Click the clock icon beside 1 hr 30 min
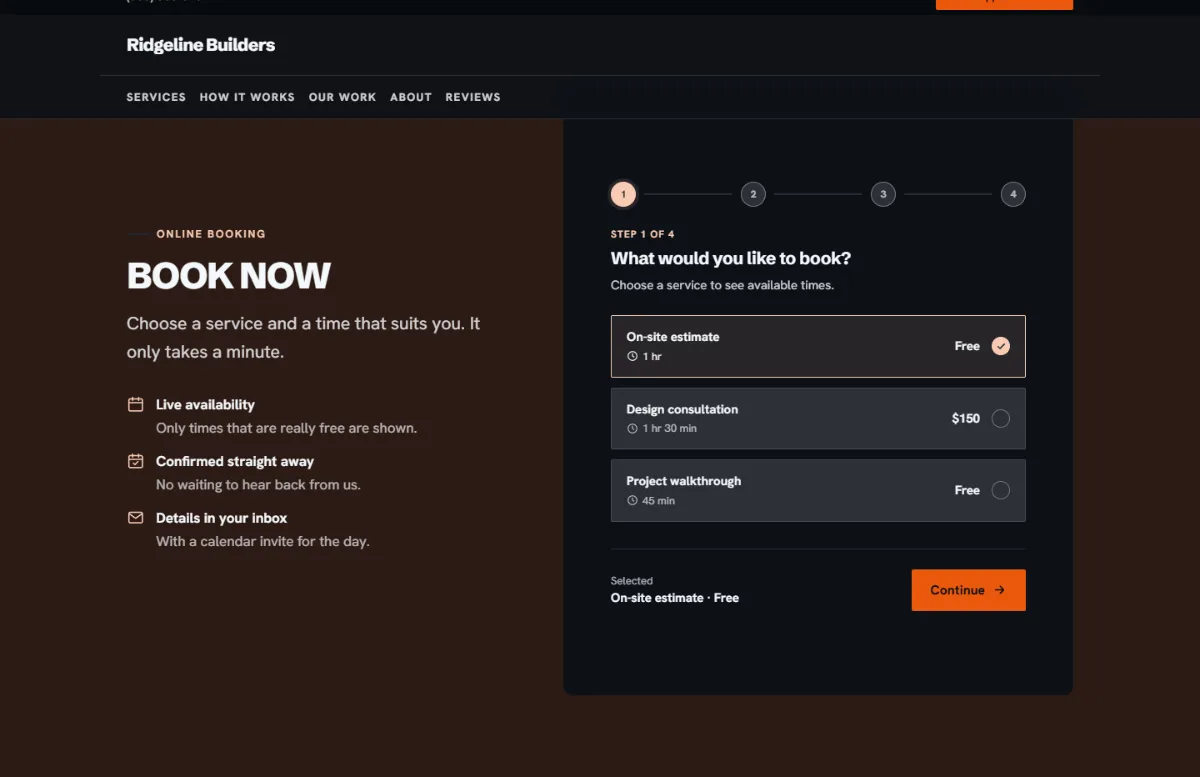 pos(632,428)
